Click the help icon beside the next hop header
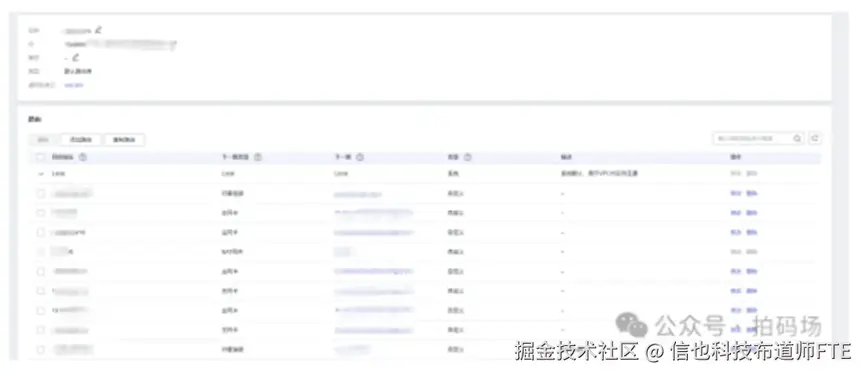 click(360, 157)
